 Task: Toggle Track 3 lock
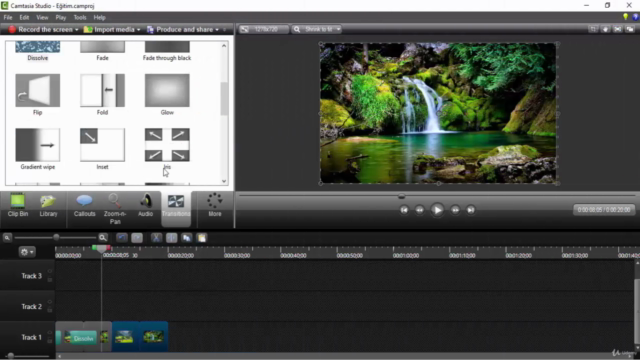50,280
